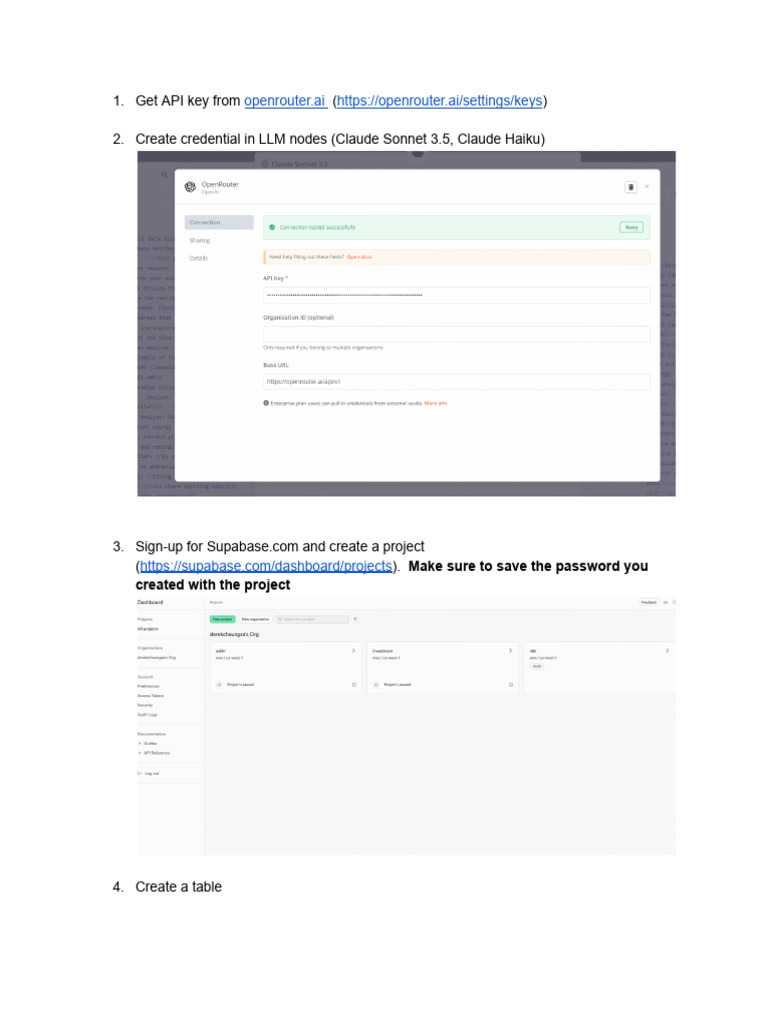
Task: Click the Base URL input field
Action: 456,381
